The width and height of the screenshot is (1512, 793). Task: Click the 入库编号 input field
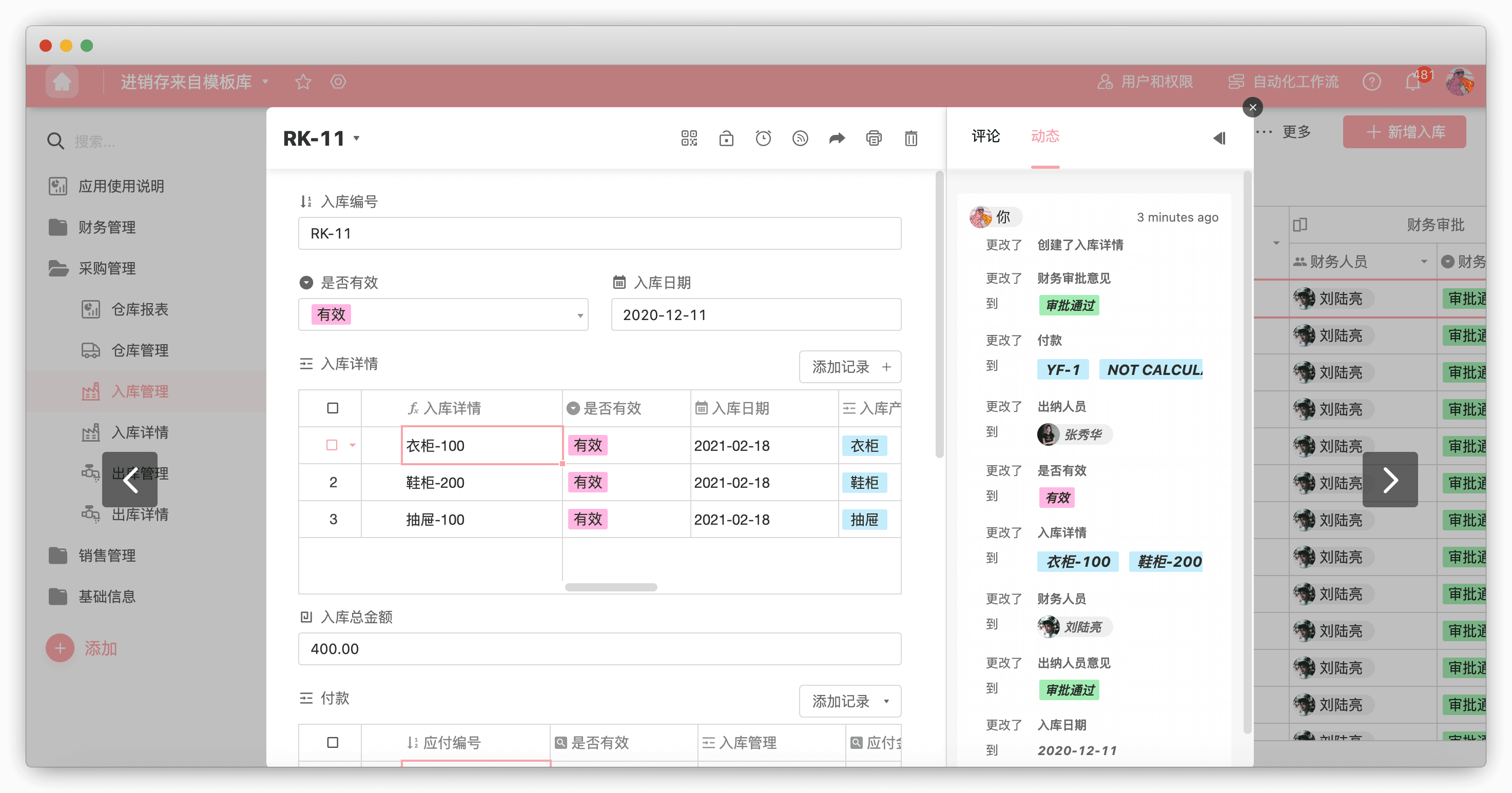click(x=599, y=233)
